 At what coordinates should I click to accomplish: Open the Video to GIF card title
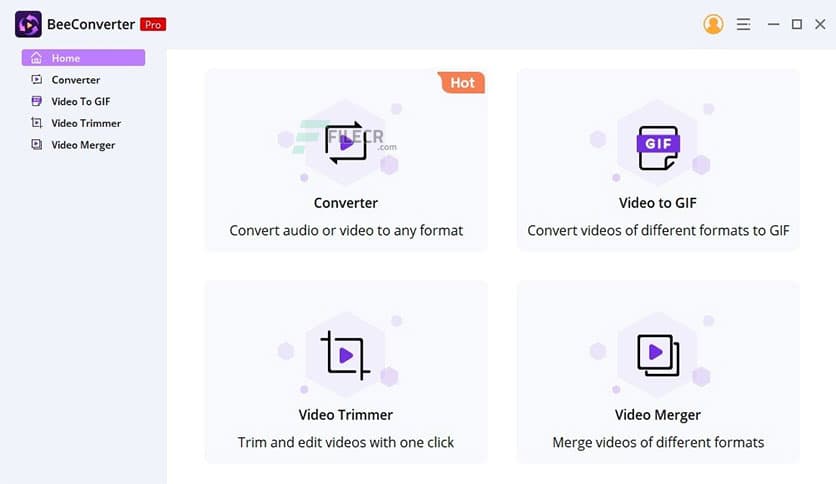coord(657,203)
